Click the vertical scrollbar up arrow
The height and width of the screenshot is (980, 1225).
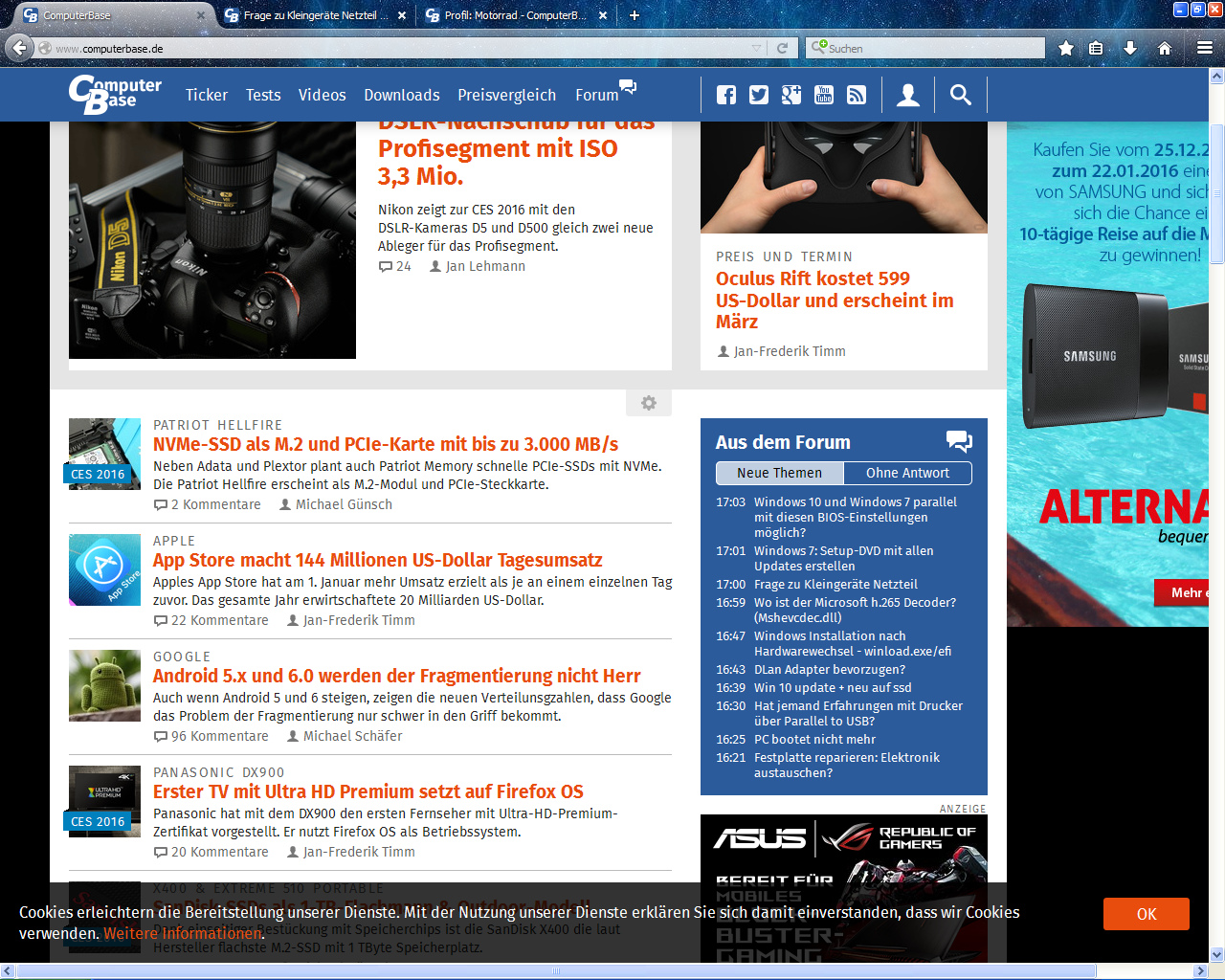click(1217, 75)
